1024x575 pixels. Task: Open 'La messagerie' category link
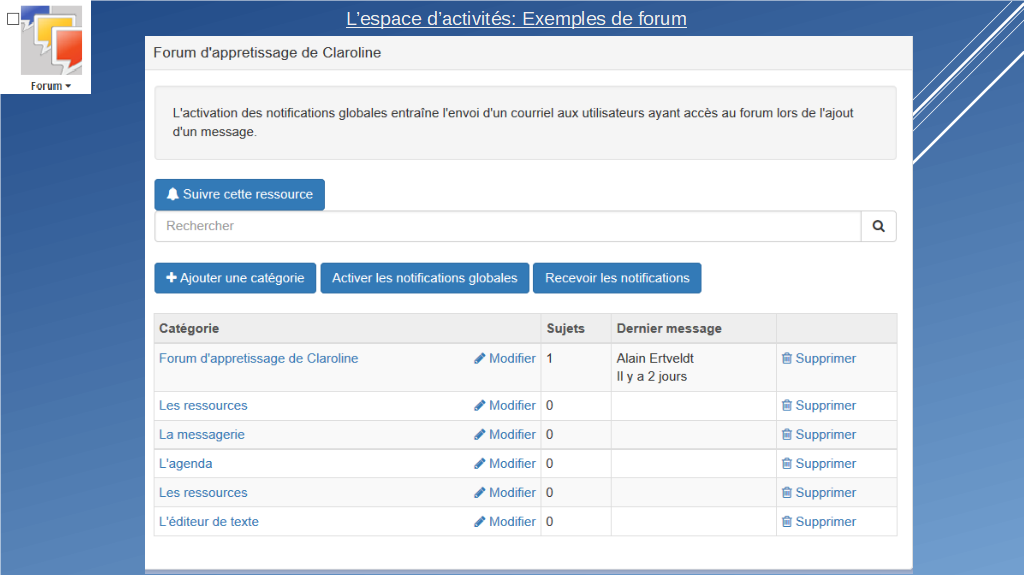(x=202, y=435)
